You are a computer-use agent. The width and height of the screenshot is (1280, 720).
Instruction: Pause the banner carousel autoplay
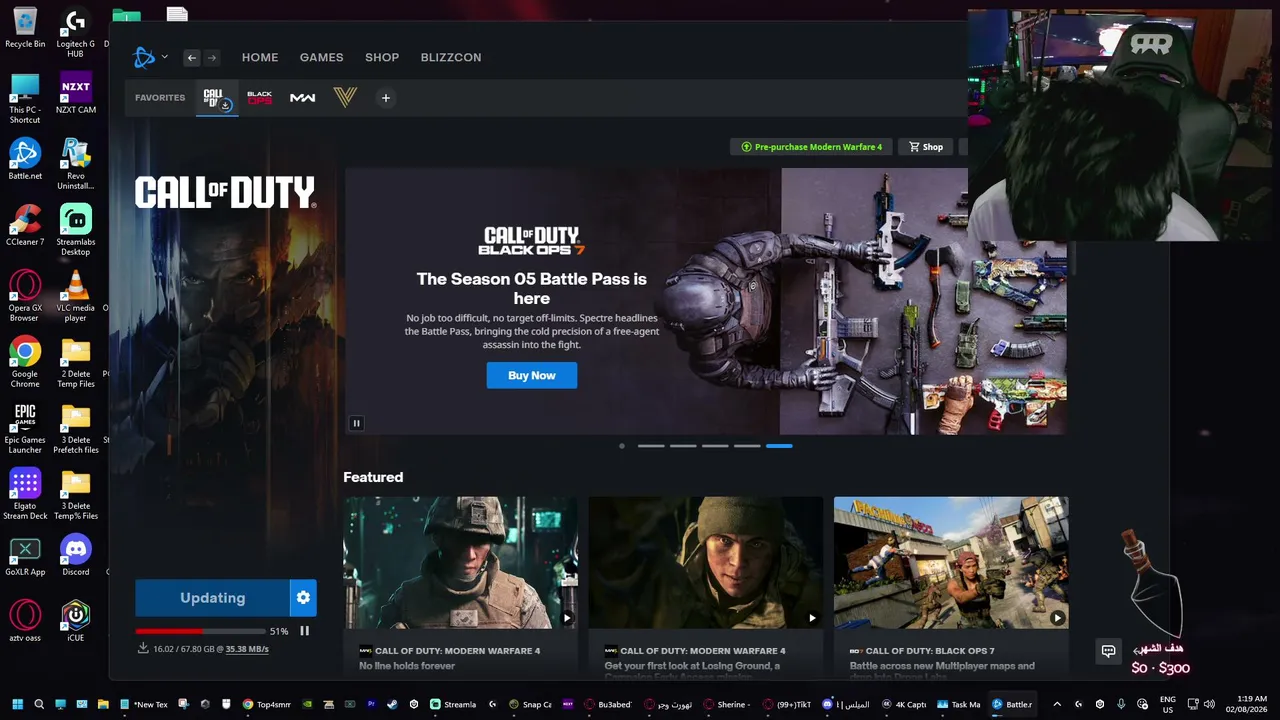tap(356, 423)
